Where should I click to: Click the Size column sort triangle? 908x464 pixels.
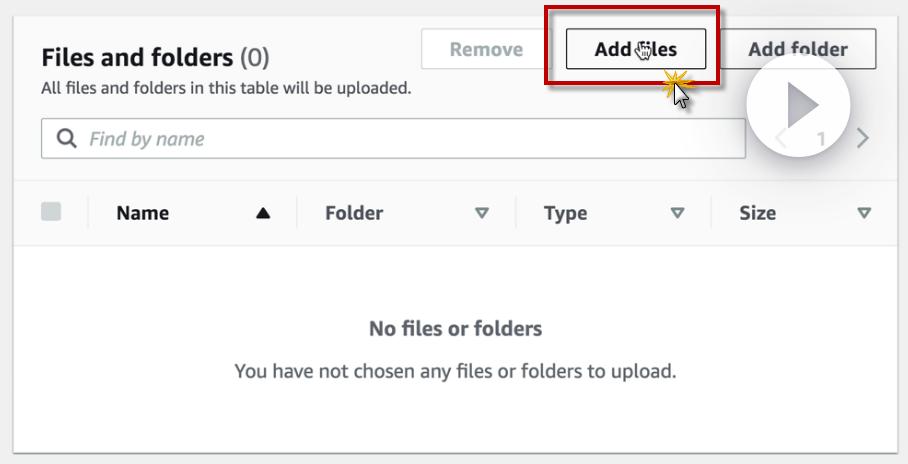tap(864, 213)
